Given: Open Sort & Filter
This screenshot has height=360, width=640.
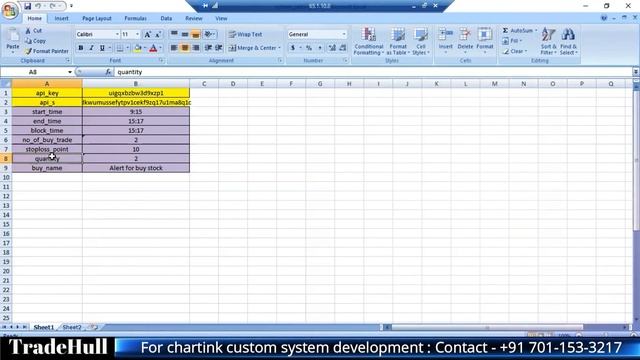Looking at the screenshot, I should coord(548,41).
